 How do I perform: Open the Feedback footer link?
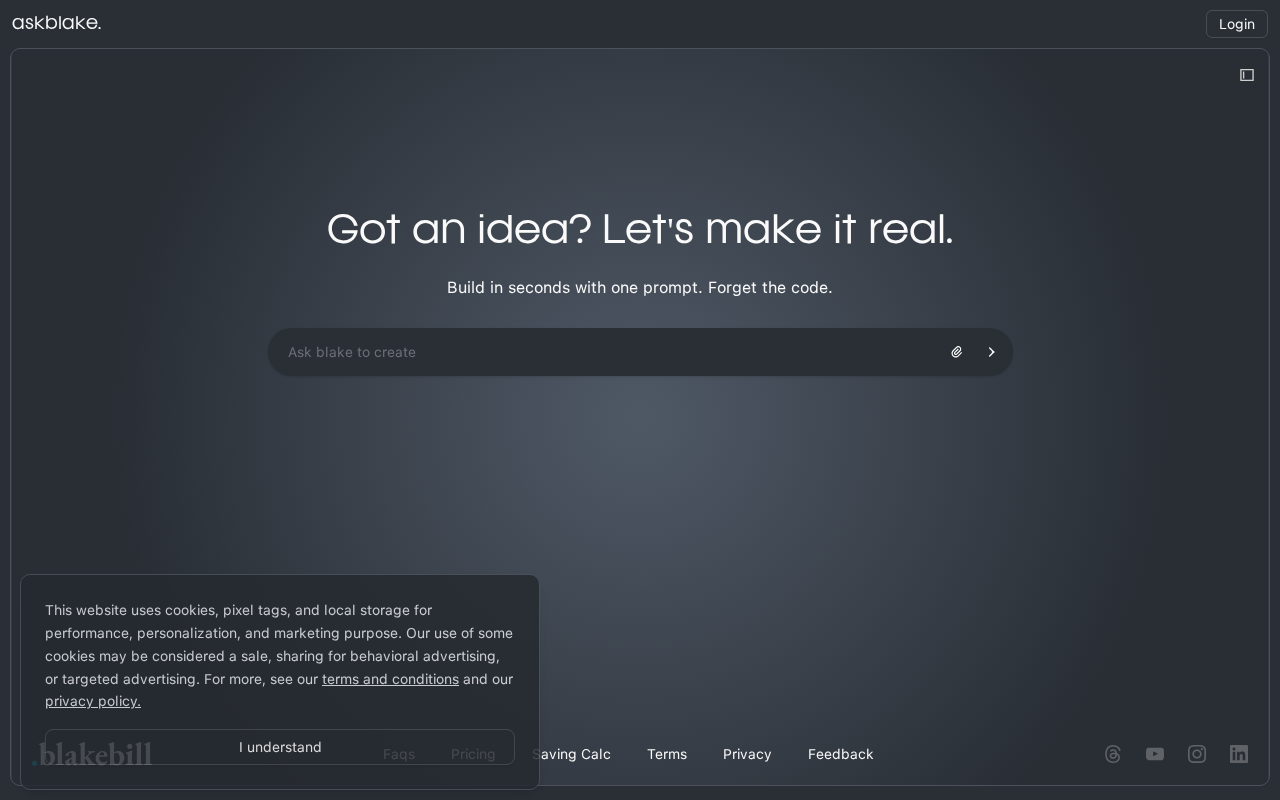[x=841, y=754]
